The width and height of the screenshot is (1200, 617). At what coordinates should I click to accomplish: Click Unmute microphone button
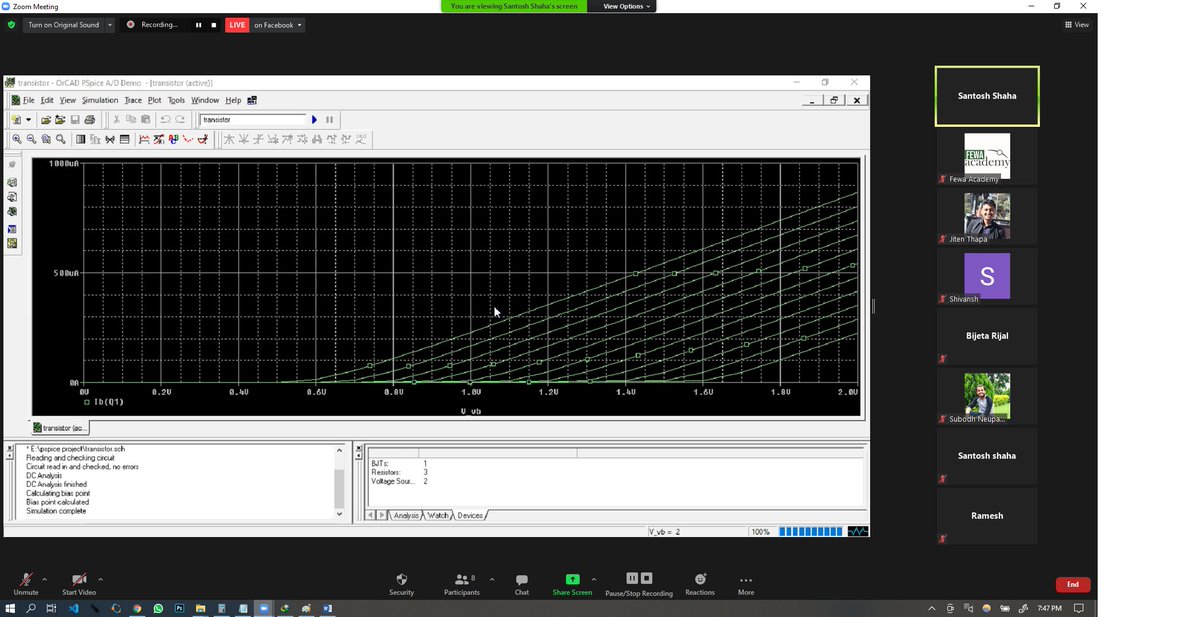(26, 584)
